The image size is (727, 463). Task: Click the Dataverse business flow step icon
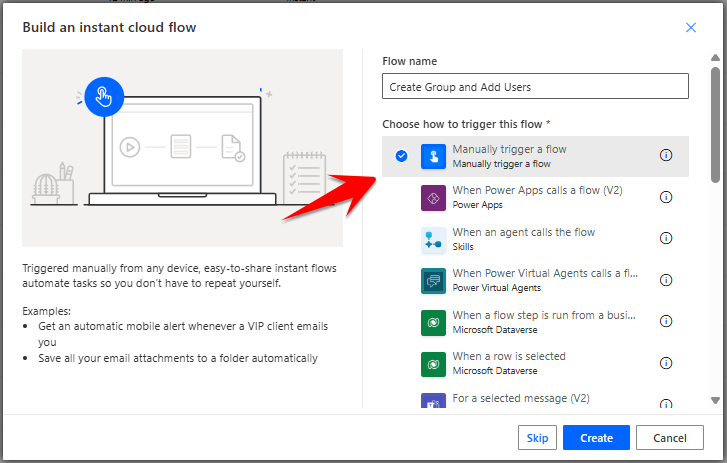tap(433, 322)
